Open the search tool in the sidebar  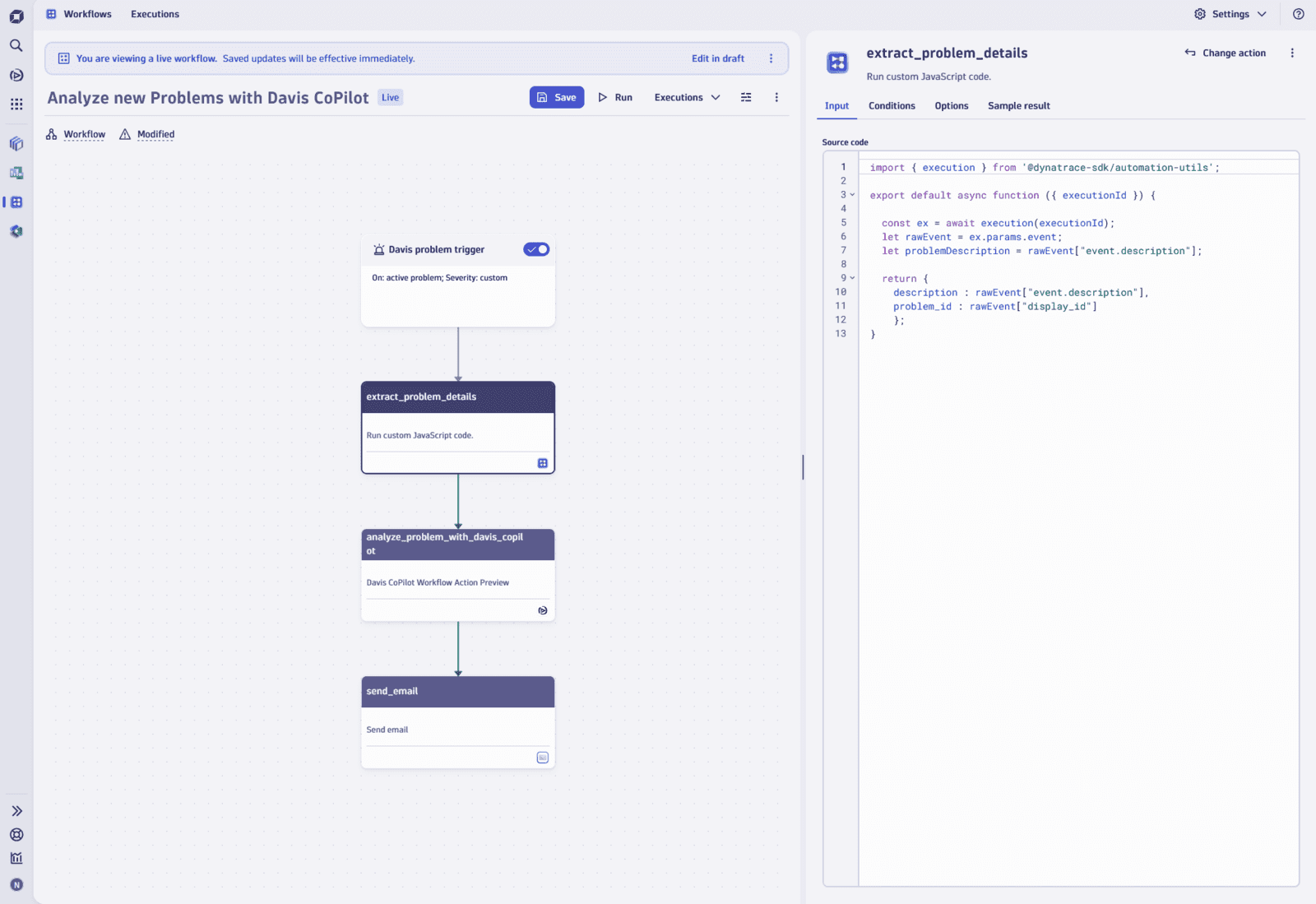[16, 46]
